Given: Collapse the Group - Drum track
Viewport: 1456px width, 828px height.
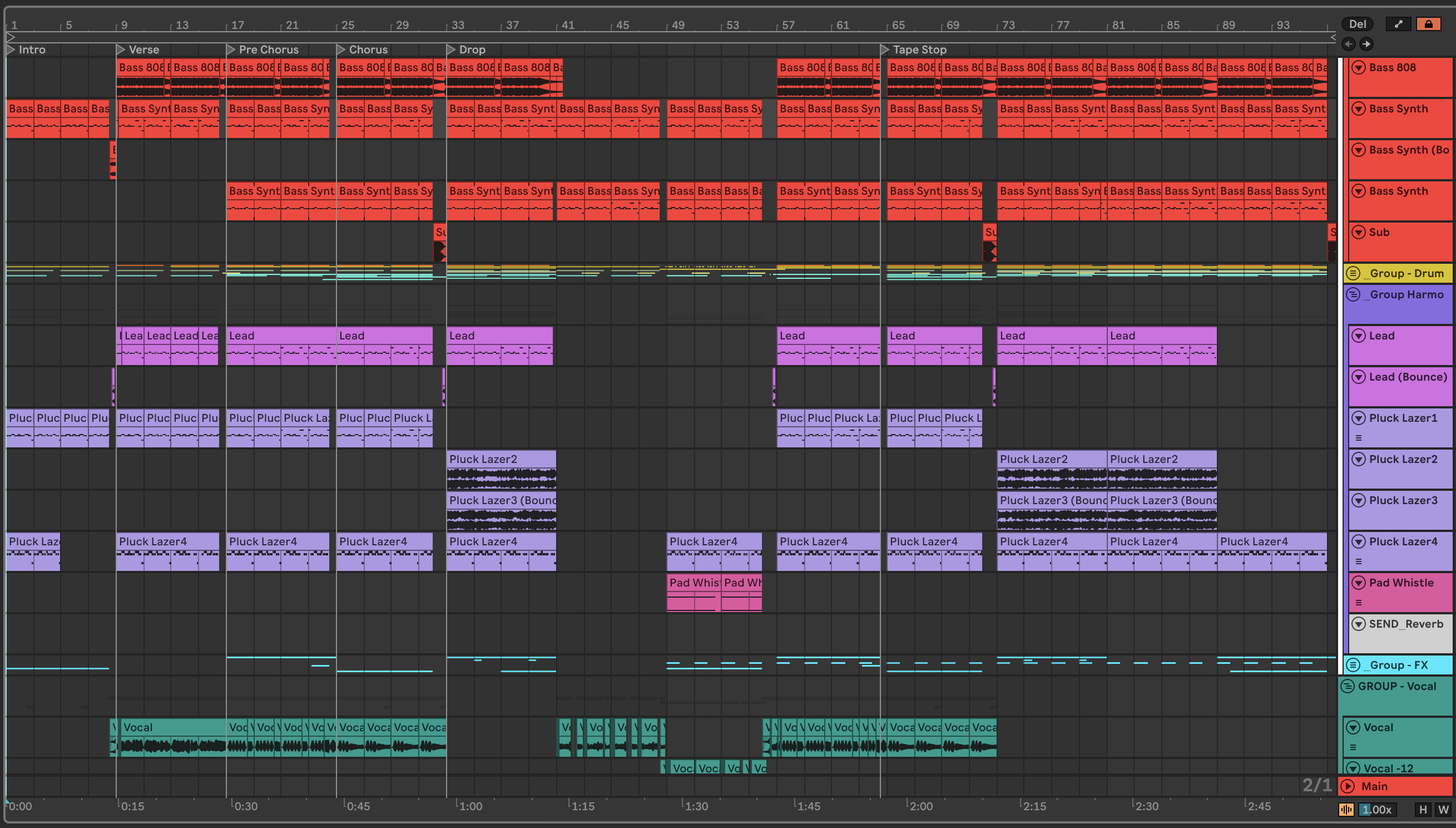Looking at the screenshot, I should [x=1353, y=273].
